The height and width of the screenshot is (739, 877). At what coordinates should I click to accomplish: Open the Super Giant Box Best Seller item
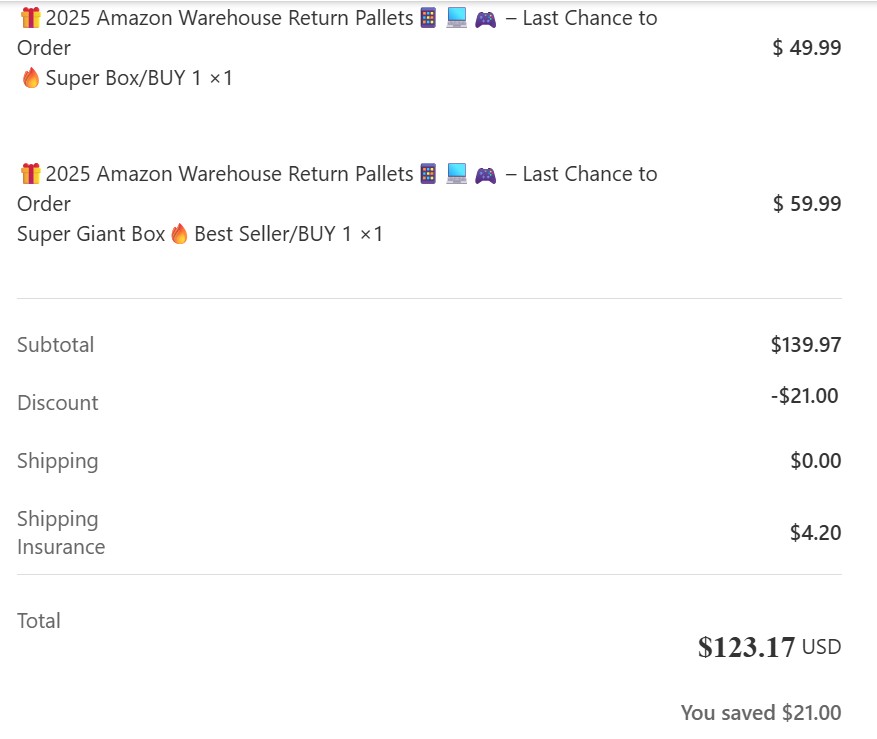pos(337,204)
